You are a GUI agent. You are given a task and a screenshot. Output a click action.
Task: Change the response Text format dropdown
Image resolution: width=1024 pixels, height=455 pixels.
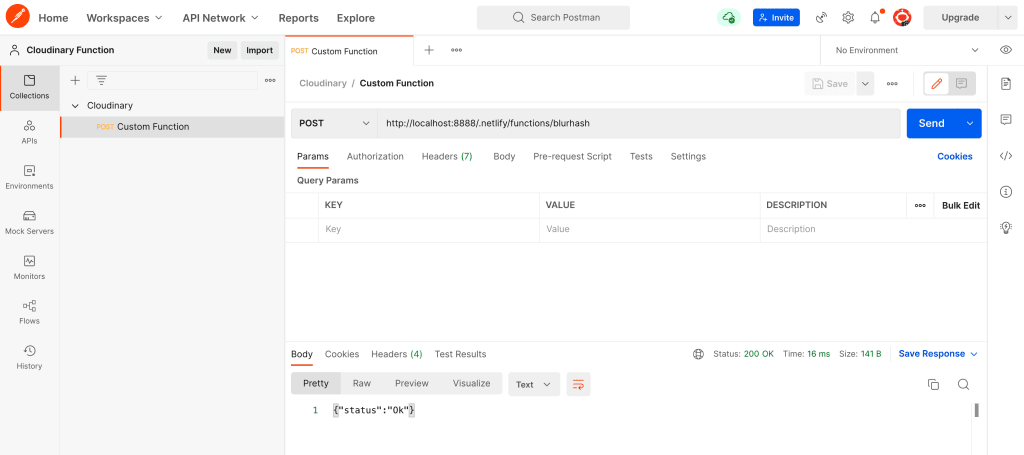[534, 384]
